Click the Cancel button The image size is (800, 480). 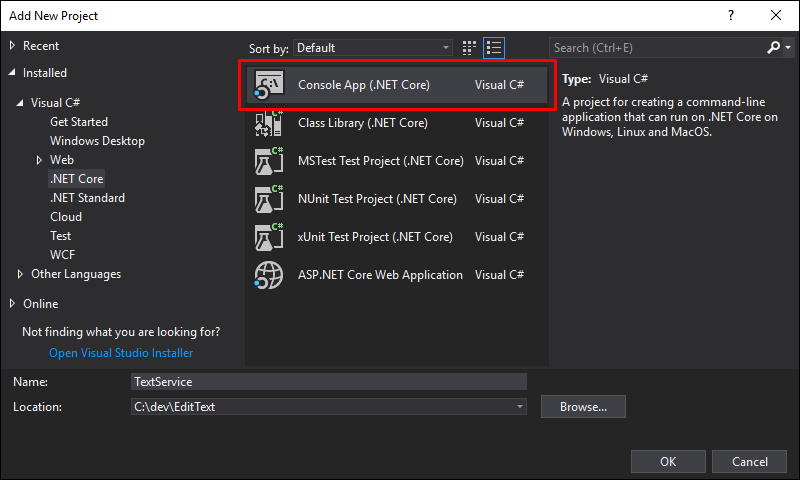point(749,462)
